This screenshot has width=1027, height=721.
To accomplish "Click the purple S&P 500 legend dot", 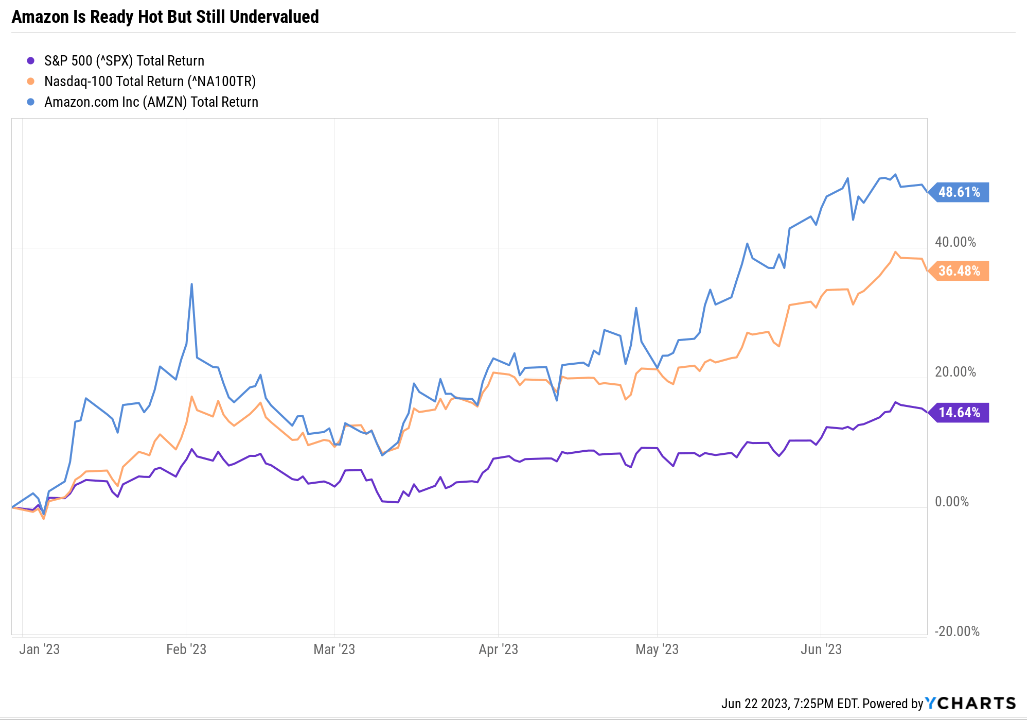I will coord(33,61).
